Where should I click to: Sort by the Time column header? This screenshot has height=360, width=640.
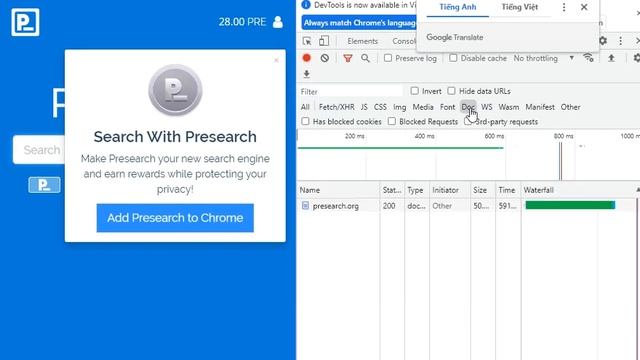508,190
